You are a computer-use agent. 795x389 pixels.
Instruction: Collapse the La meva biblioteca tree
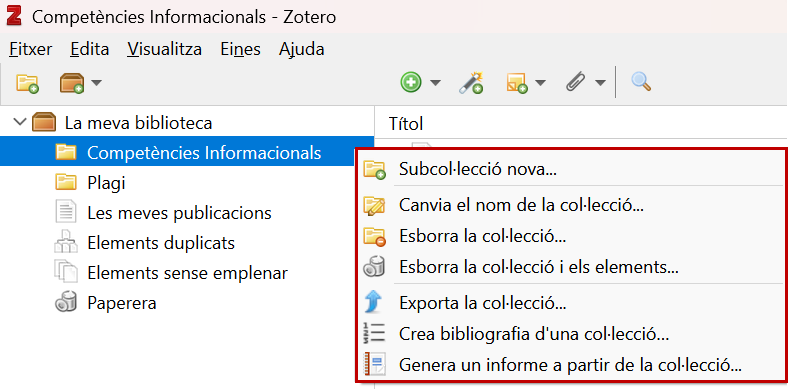[x=20, y=122]
